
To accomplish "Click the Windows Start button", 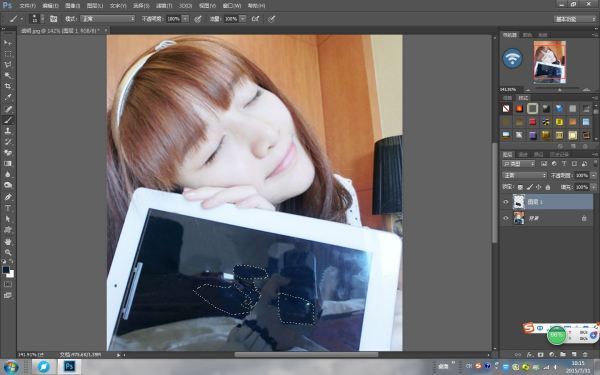I will coord(10,367).
